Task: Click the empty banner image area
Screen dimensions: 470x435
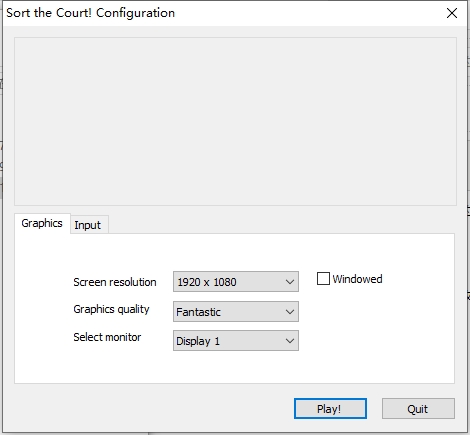Action: point(235,121)
